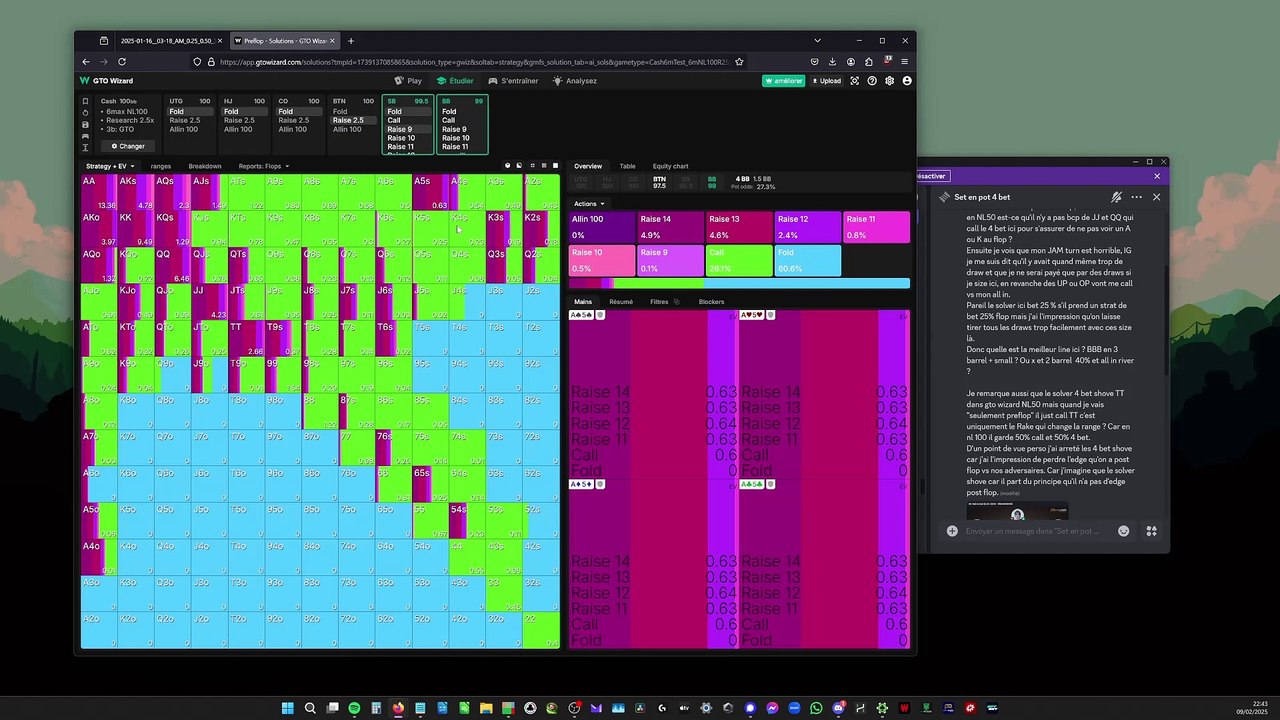Click the Raise 14 action swatch
1280x720 pixels.
click(670, 227)
